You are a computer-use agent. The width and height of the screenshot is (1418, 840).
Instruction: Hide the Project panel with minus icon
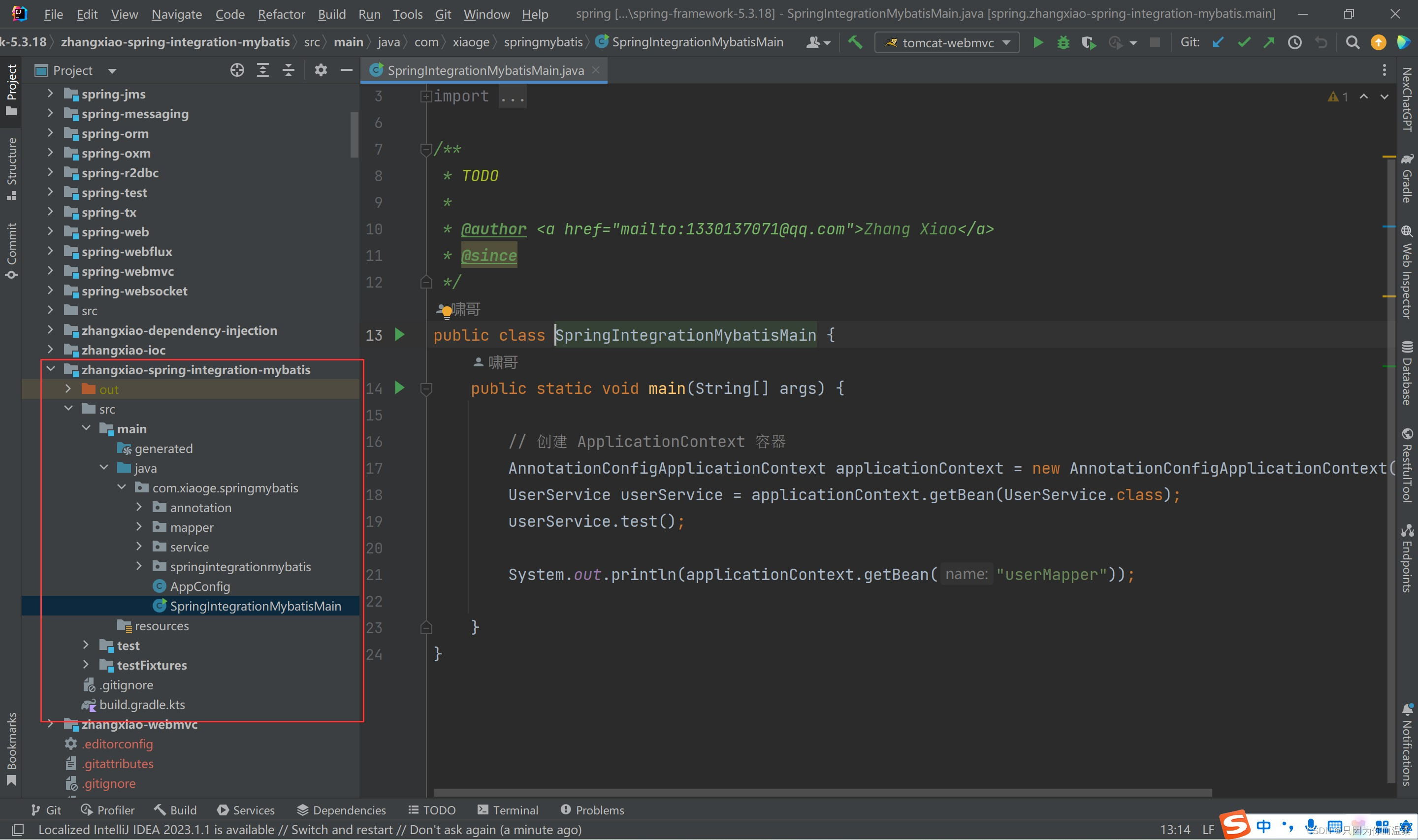pos(346,70)
